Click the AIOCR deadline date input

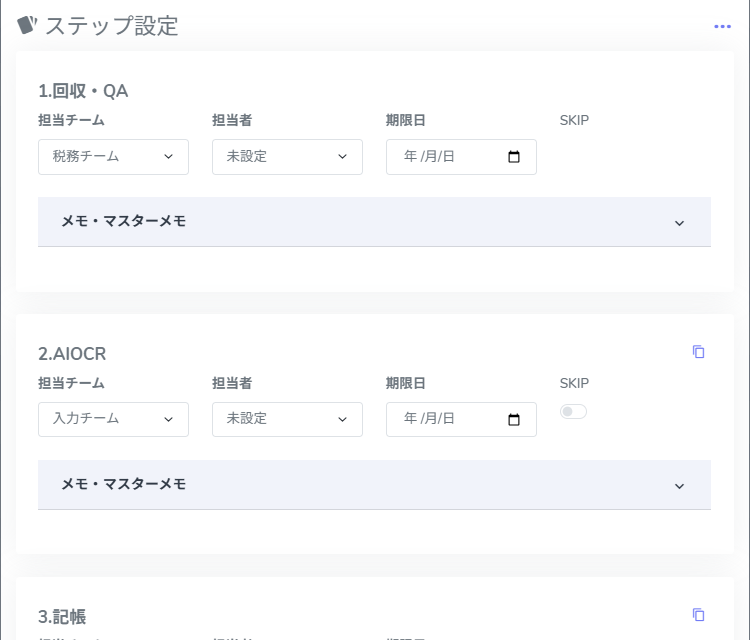(450, 420)
